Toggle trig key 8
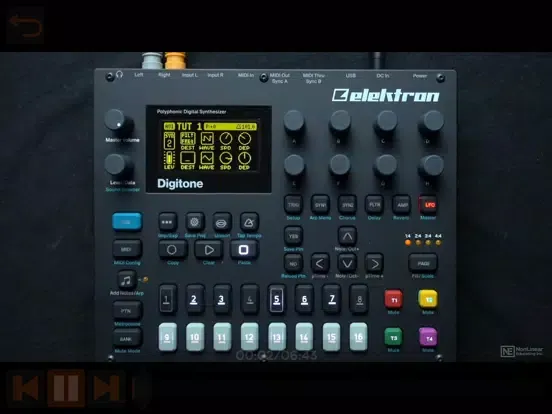Screen dimensions: 552x414 pos(359,300)
